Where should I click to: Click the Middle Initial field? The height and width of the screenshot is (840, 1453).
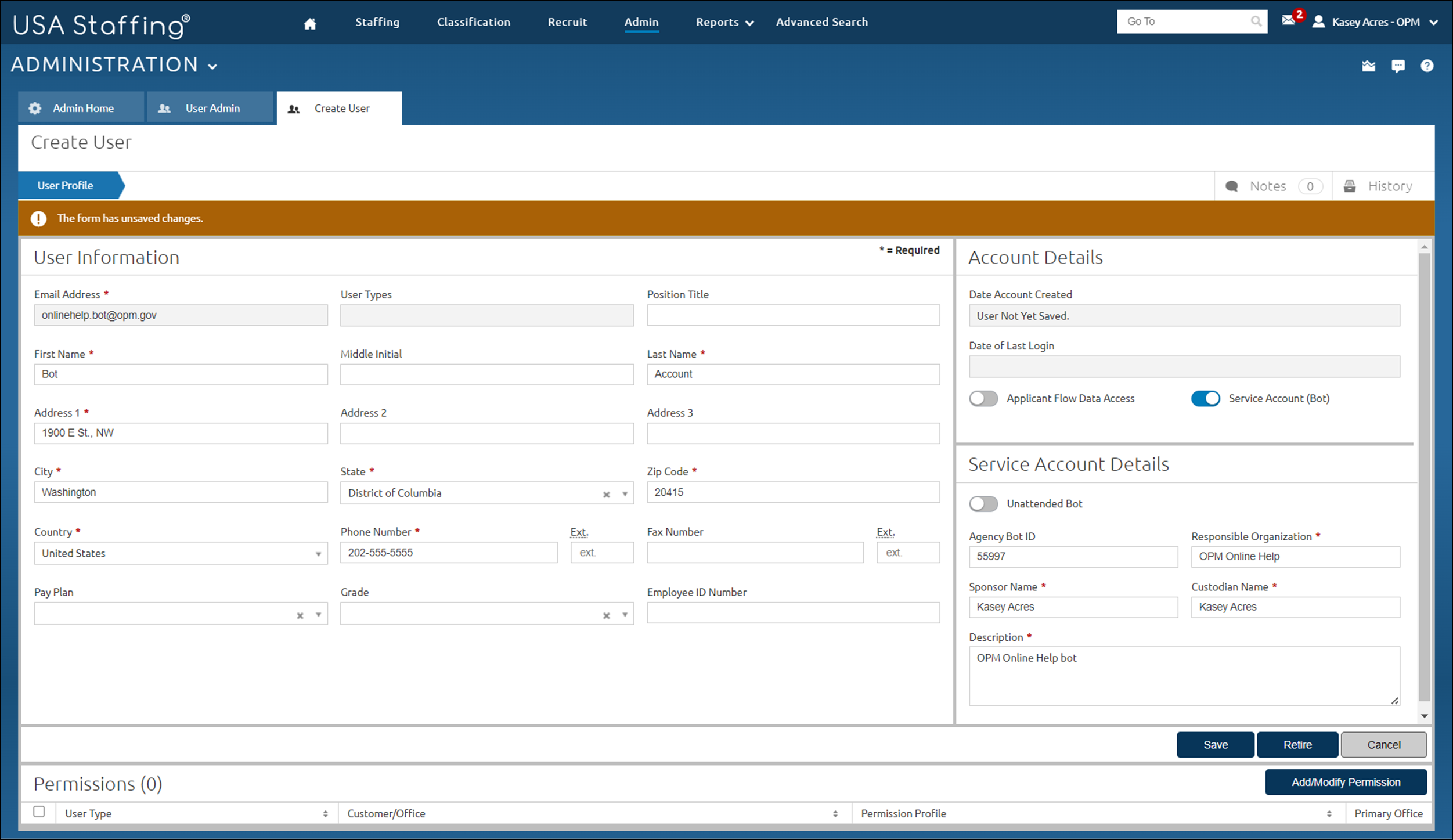click(x=487, y=374)
